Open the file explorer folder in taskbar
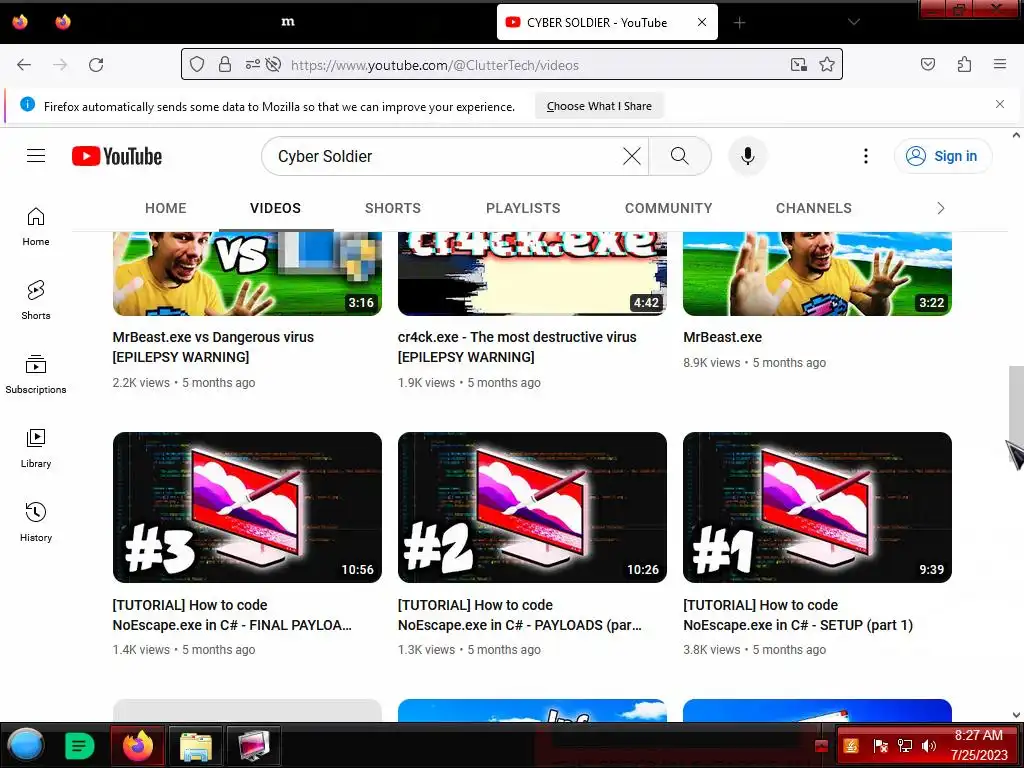This screenshot has height=768, width=1024. pyautogui.click(x=195, y=746)
